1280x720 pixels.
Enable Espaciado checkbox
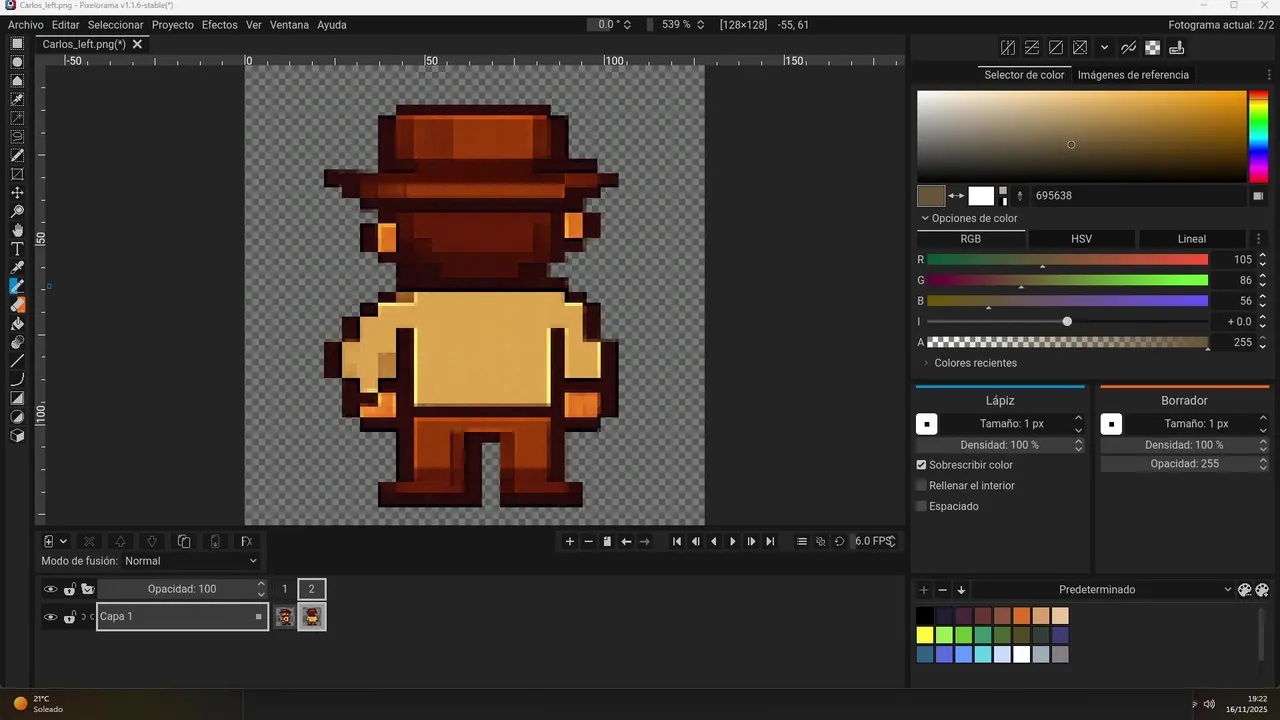921,506
